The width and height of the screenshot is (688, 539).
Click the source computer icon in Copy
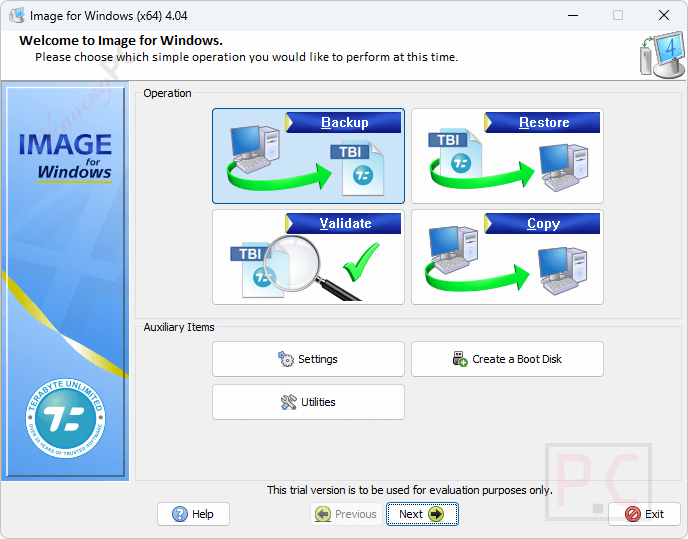pyautogui.click(x=453, y=249)
